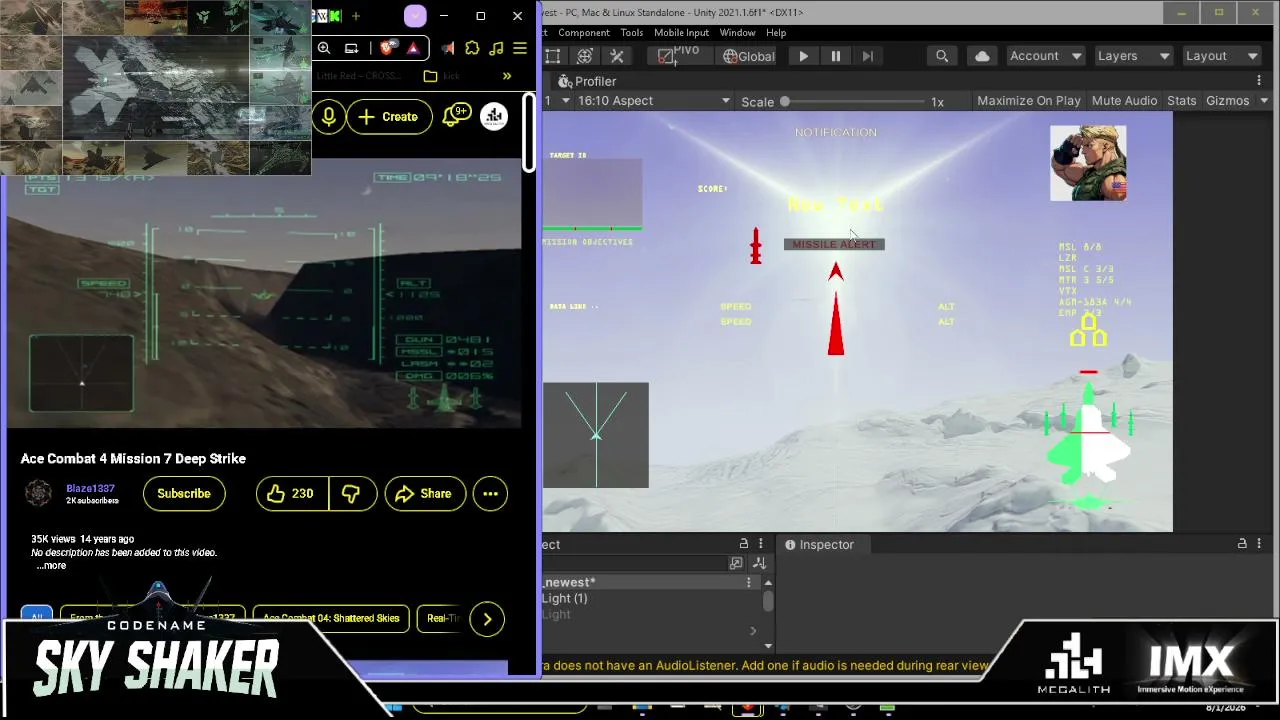Open the browser extensions puzzle icon
1280x720 pixels.
[472, 48]
